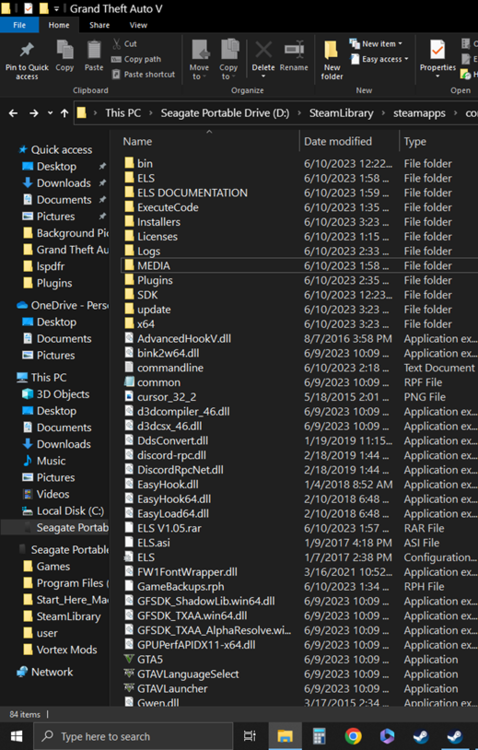
Task: Click This PC in the address bar
Action: tap(123, 113)
